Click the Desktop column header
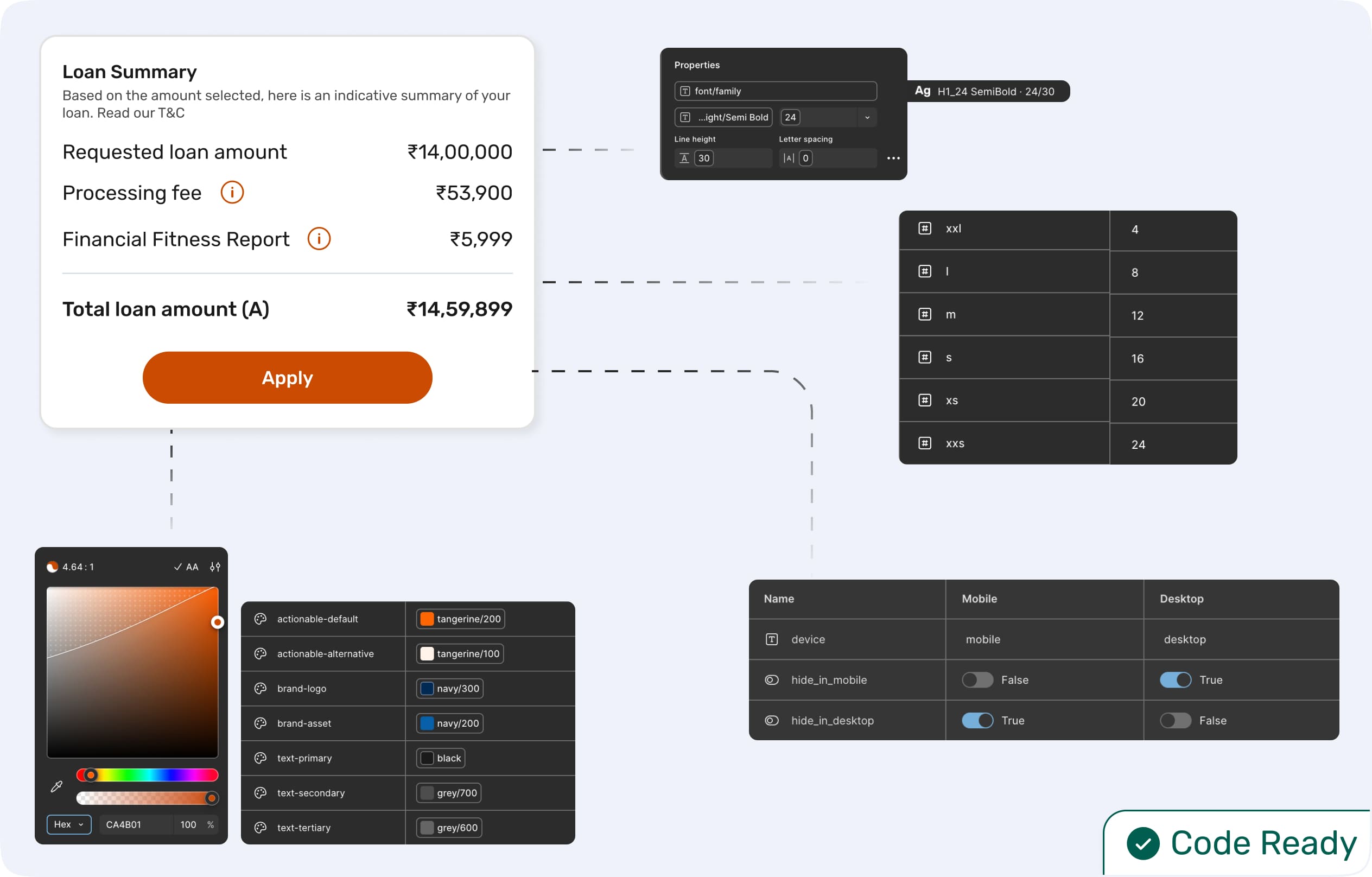The width and height of the screenshot is (1372, 877). (1181, 599)
